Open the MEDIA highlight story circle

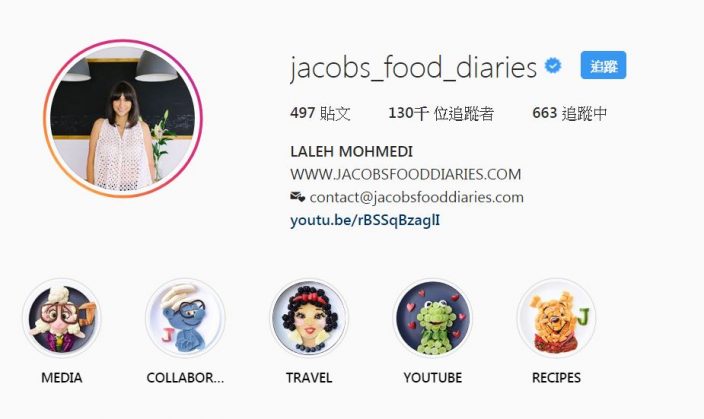pyautogui.click(x=62, y=318)
